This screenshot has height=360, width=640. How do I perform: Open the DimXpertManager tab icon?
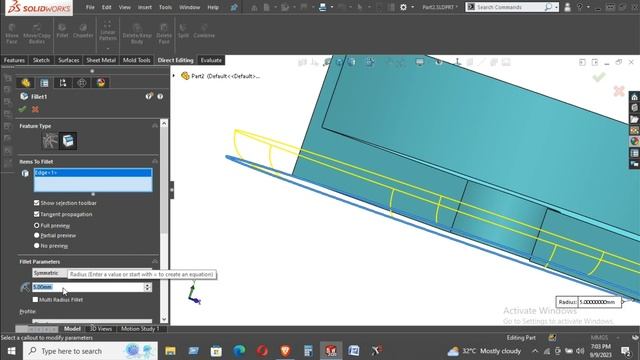pos(82,83)
